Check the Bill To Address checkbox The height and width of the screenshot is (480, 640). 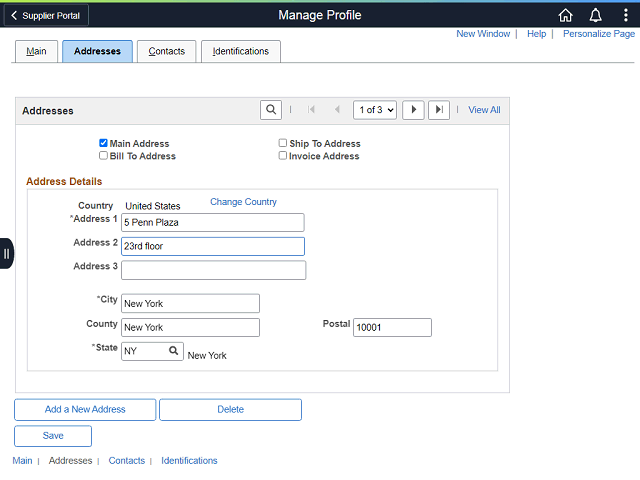(x=103, y=156)
